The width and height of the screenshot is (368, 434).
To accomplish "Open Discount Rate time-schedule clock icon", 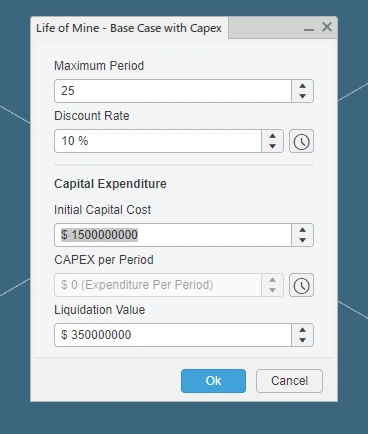I will point(301,141).
